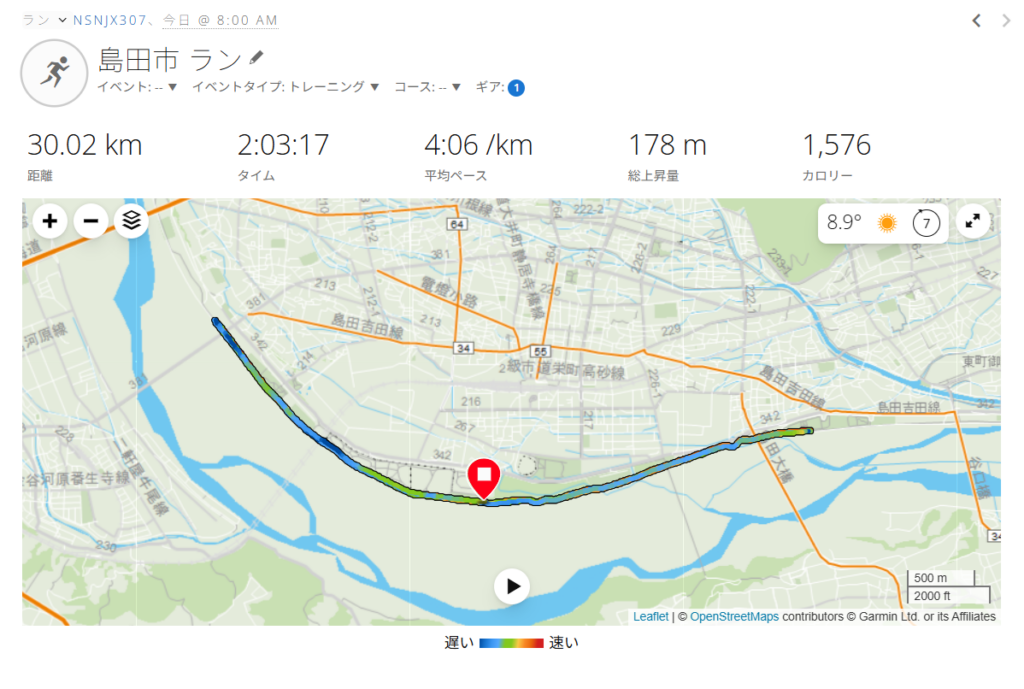Open the map layers selector

tap(131, 221)
